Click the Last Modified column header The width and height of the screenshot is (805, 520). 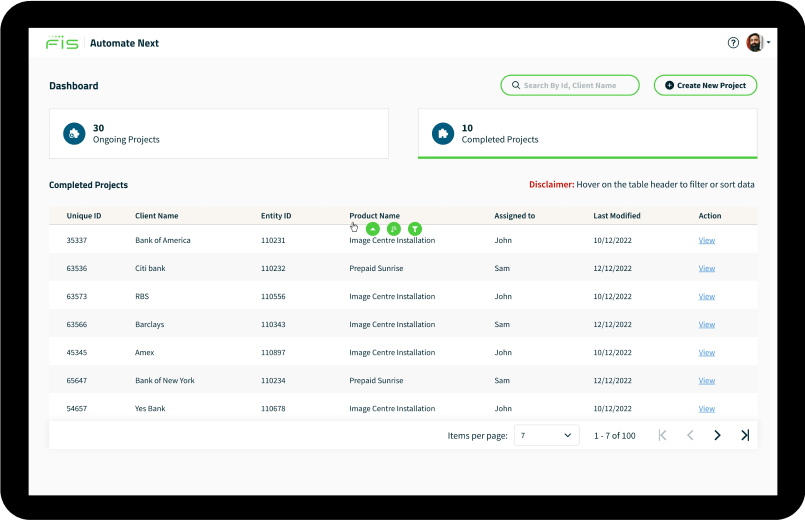[x=616, y=216]
